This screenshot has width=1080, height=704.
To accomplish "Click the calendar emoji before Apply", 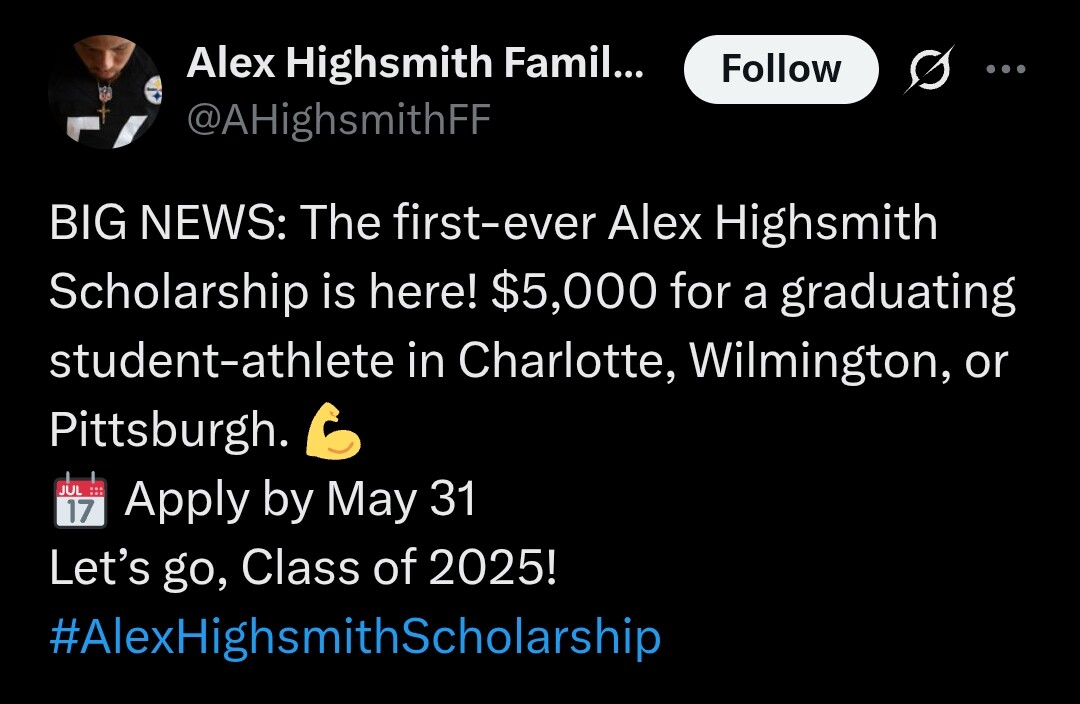I will pyautogui.click(x=81, y=500).
